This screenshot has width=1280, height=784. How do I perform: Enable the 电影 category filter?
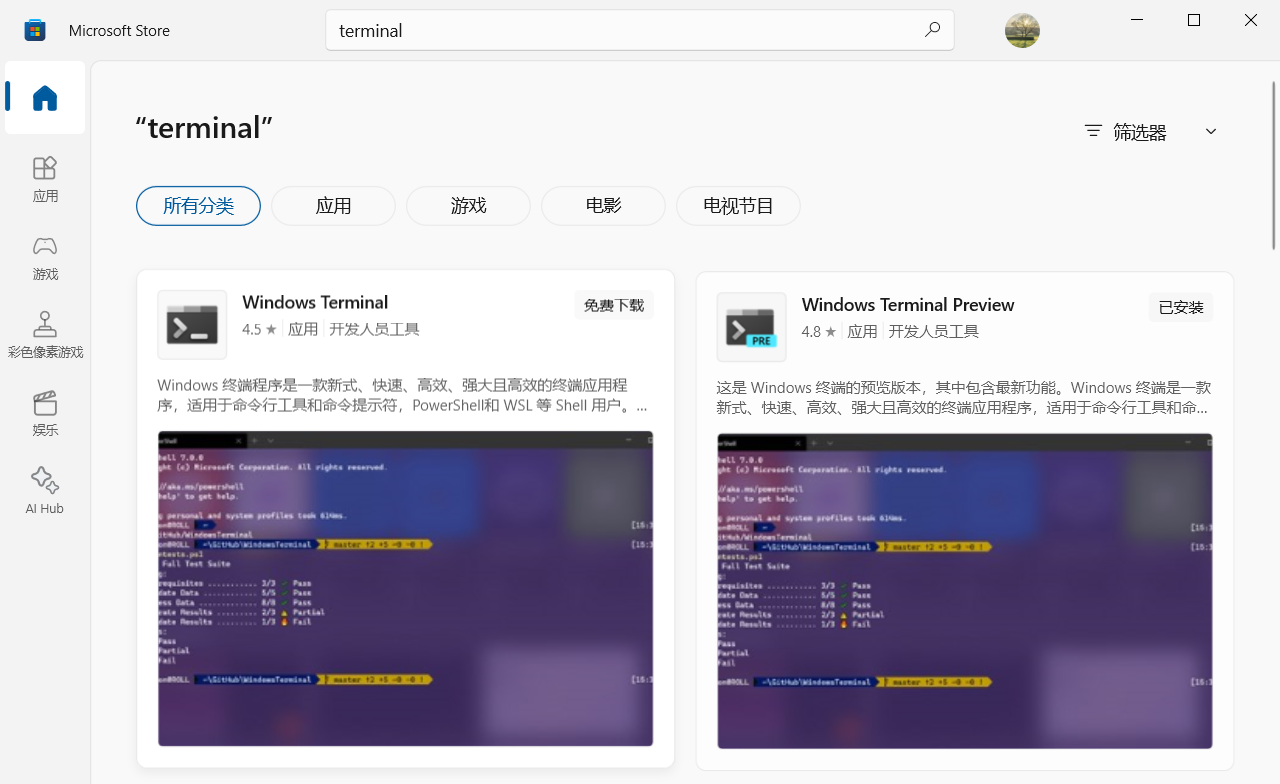click(x=602, y=205)
